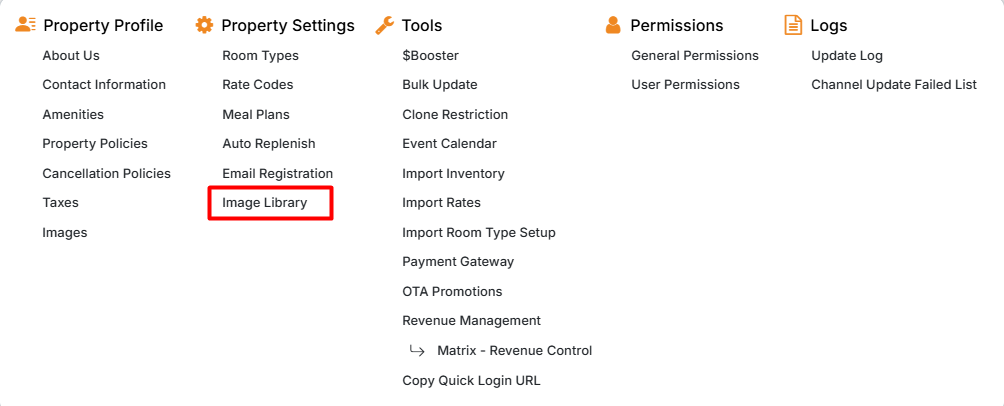The width and height of the screenshot is (1004, 406).
Task: Click Copy Quick Login URL
Action: [x=471, y=380]
